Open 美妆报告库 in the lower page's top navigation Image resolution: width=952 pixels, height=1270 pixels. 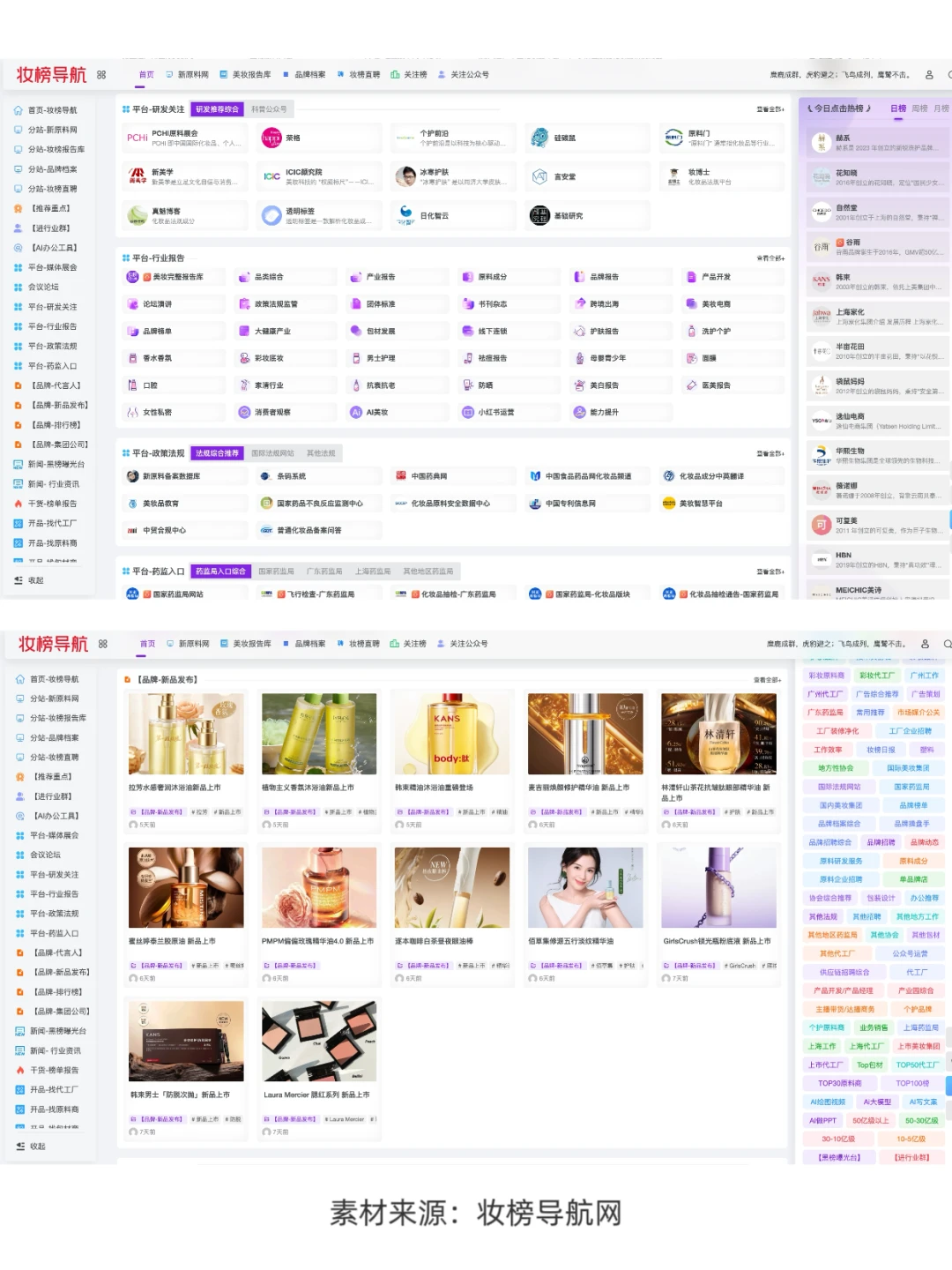[x=246, y=644]
